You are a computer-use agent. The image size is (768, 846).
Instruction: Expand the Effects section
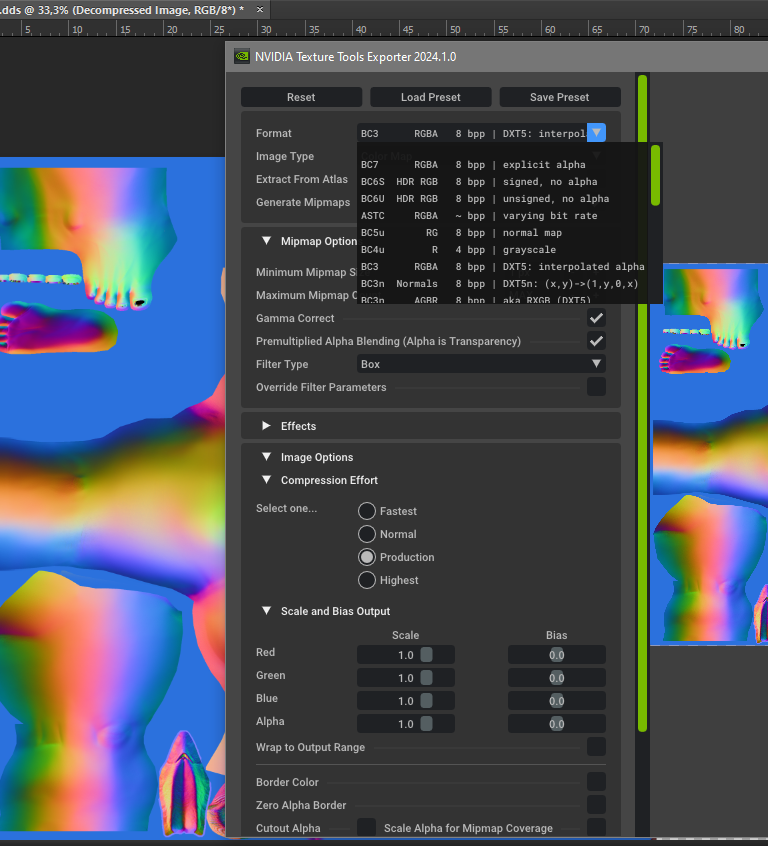tap(267, 426)
